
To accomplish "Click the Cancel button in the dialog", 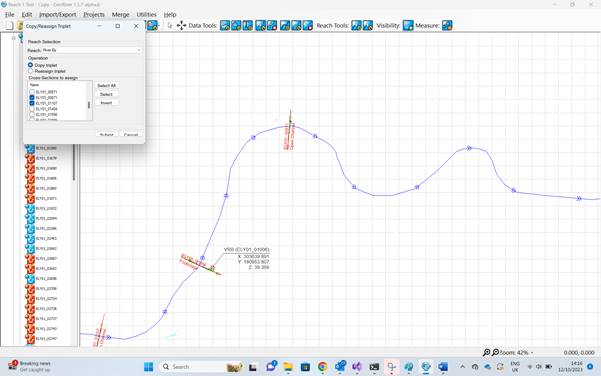I will point(131,135).
